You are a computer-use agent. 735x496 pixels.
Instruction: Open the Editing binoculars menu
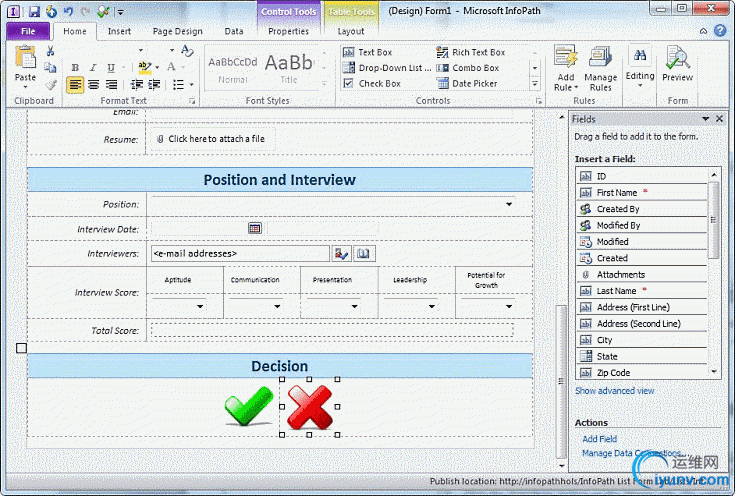pos(640,68)
